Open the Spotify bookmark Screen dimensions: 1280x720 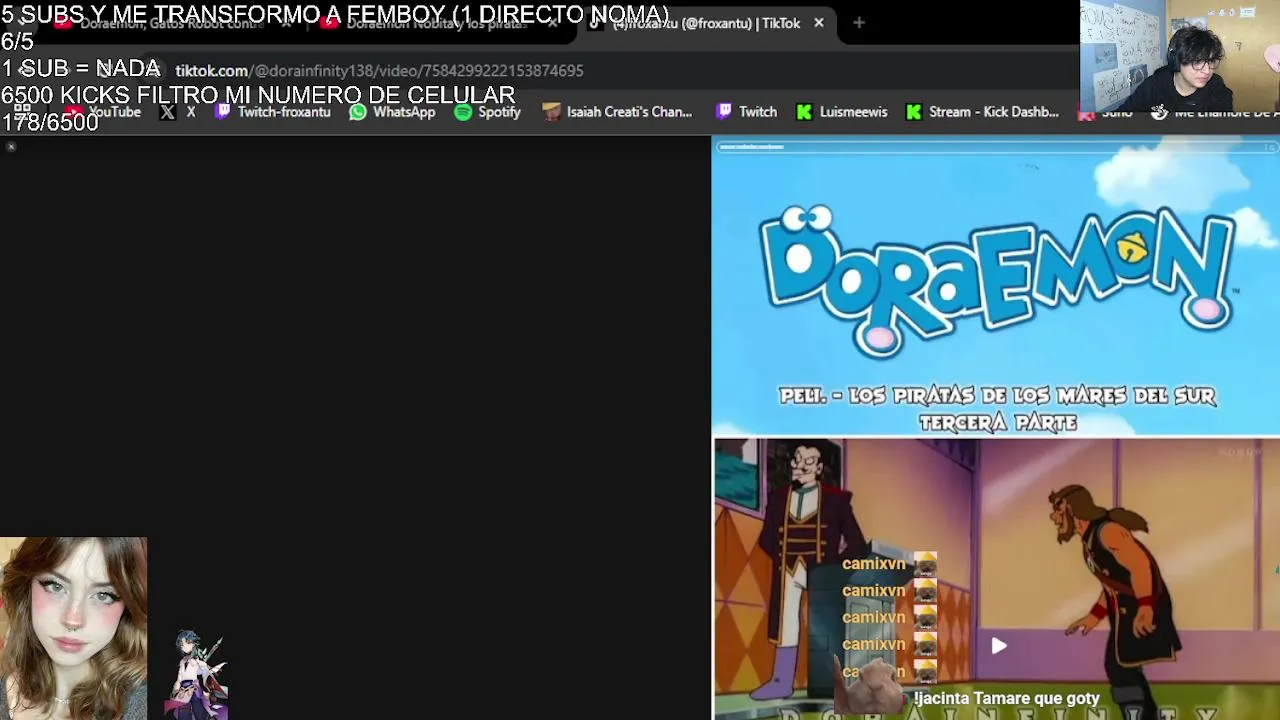(487, 112)
